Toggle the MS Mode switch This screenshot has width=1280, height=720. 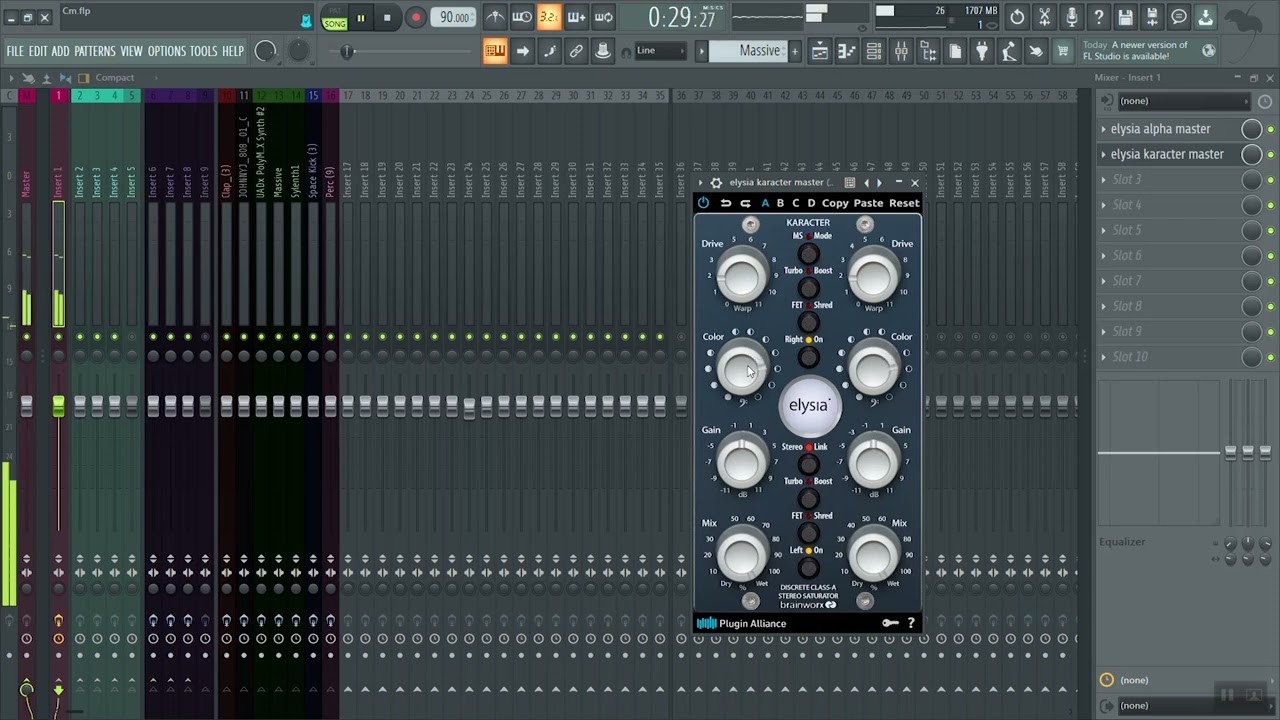(x=808, y=254)
